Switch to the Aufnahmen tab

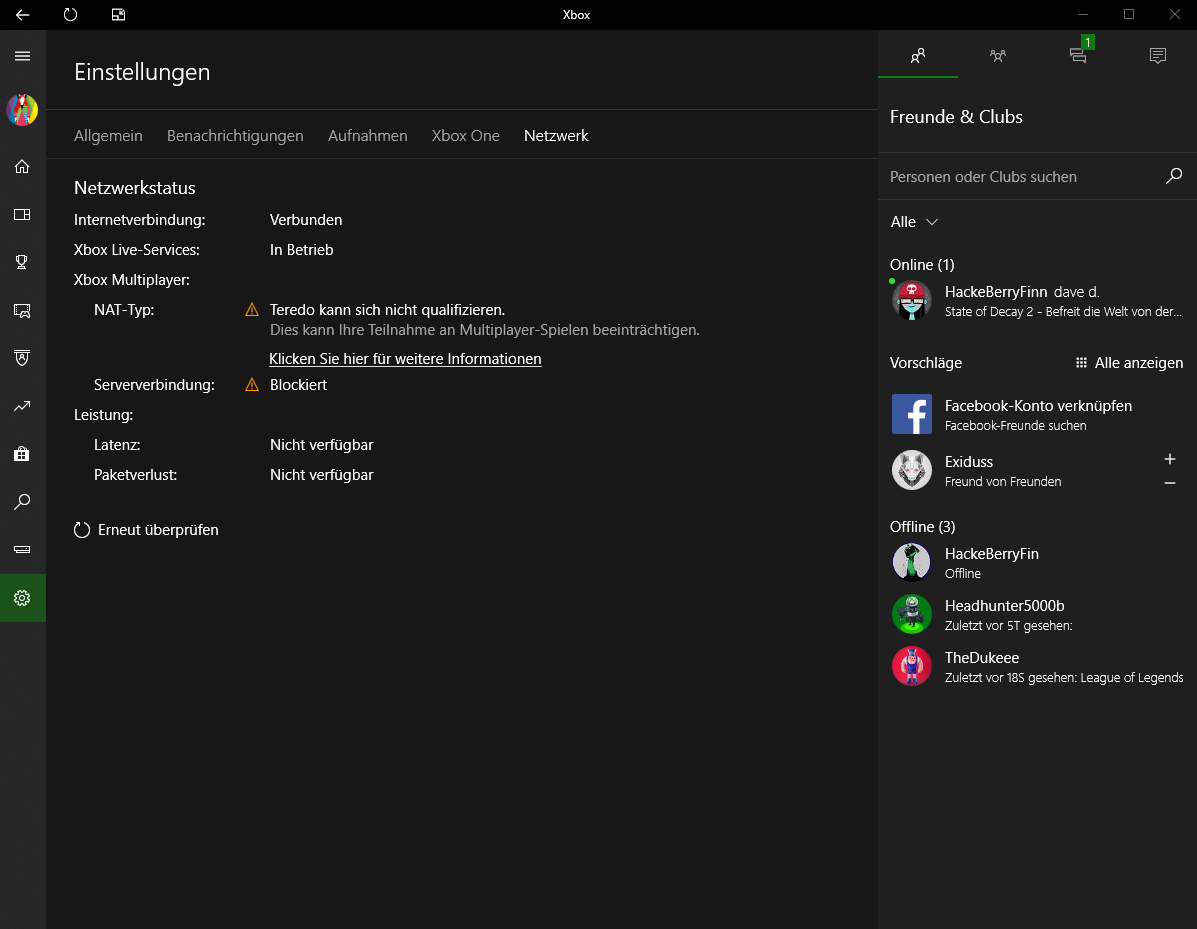[368, 136]
